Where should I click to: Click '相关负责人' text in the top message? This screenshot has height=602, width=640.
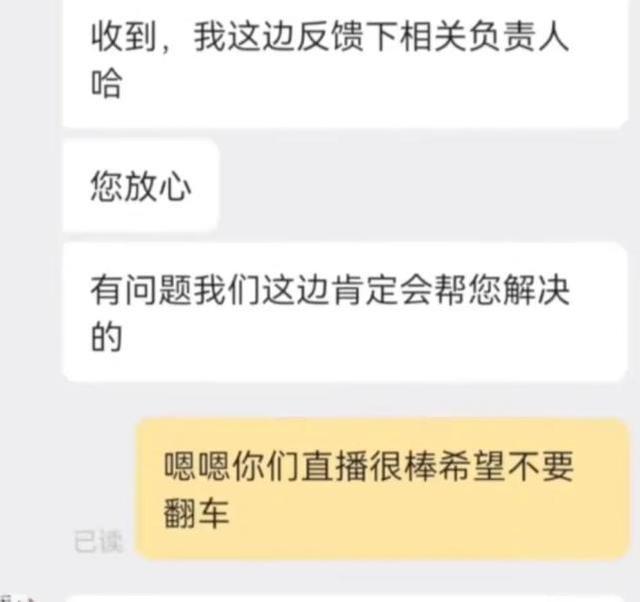coord(484,38)
